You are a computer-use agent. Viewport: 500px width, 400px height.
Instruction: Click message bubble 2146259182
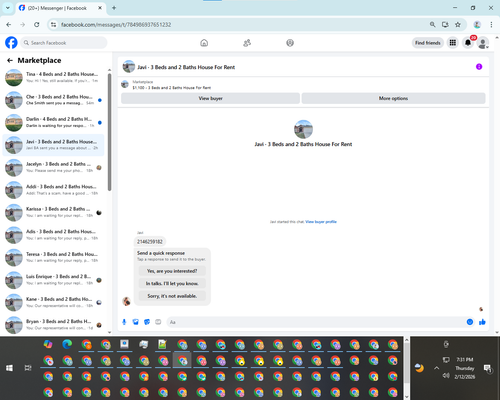150,242
